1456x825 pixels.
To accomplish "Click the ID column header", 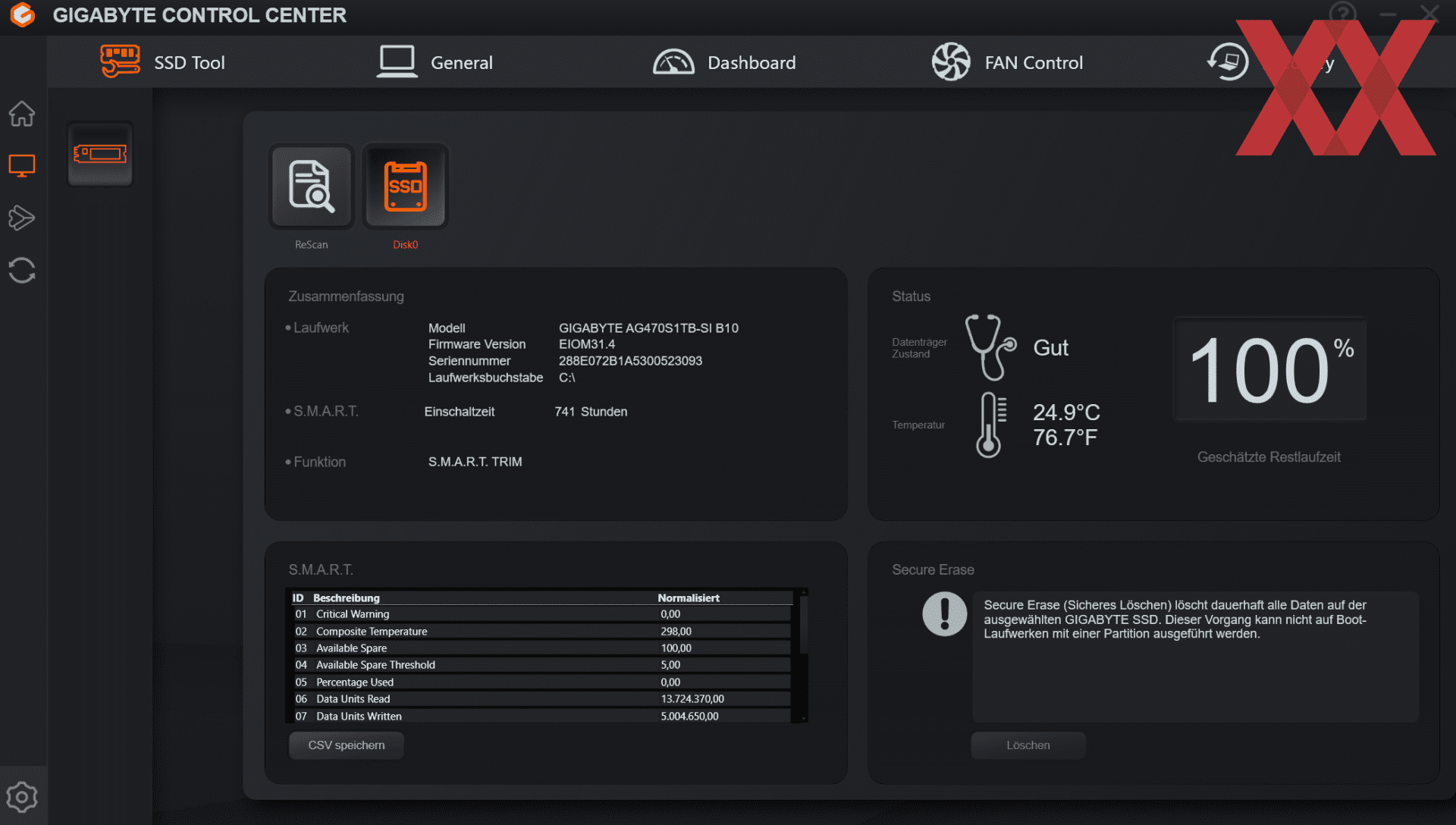I will 298,598.
